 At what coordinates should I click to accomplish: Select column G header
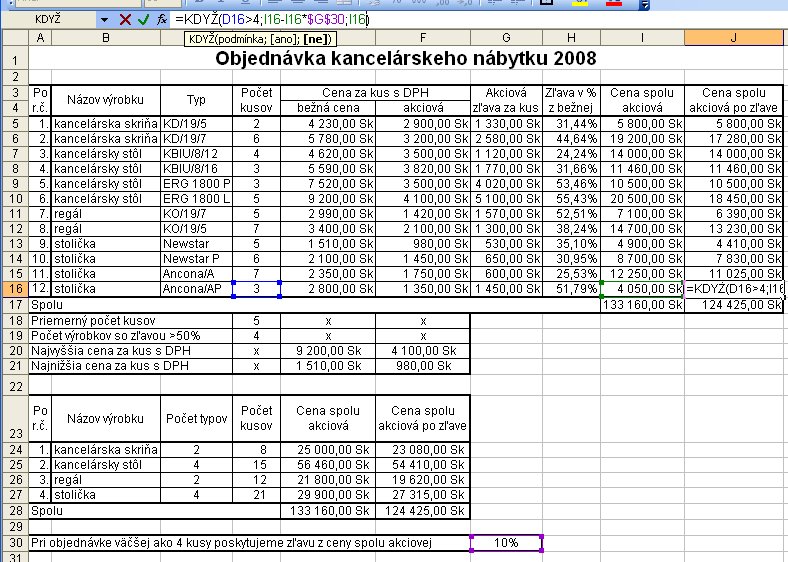click(506, 38)
